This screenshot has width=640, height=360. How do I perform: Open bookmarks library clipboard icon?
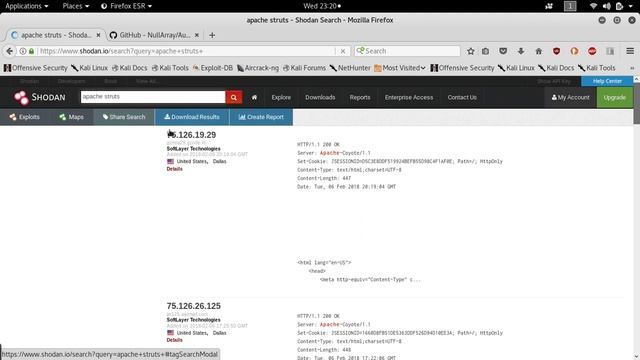click(x=485, y=51)
